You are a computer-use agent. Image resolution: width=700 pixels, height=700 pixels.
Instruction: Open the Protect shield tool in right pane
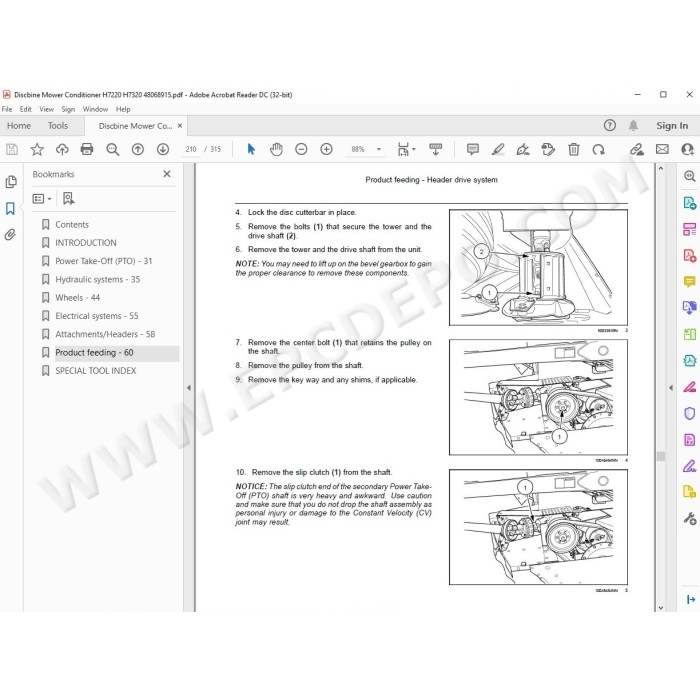point(689,413)
